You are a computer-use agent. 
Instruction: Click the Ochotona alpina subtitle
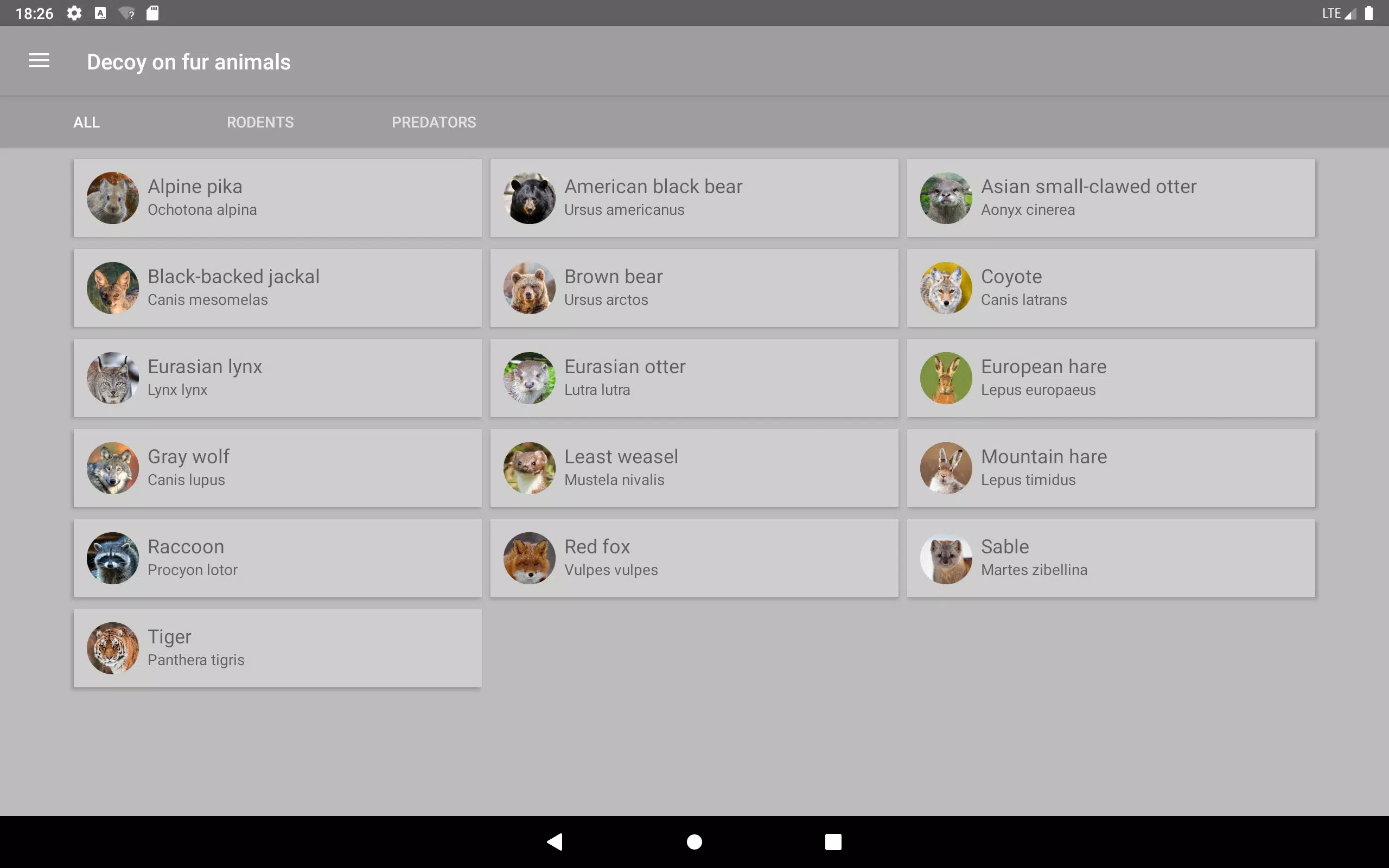tap(202, 210)
